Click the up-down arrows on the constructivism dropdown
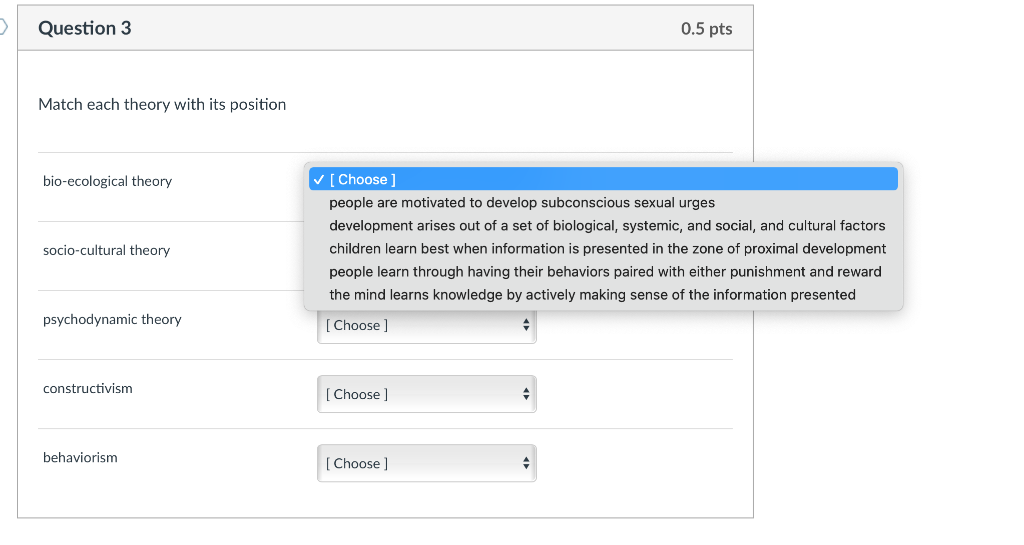The height and width of the screenshot is (545, 1024). 525,394
